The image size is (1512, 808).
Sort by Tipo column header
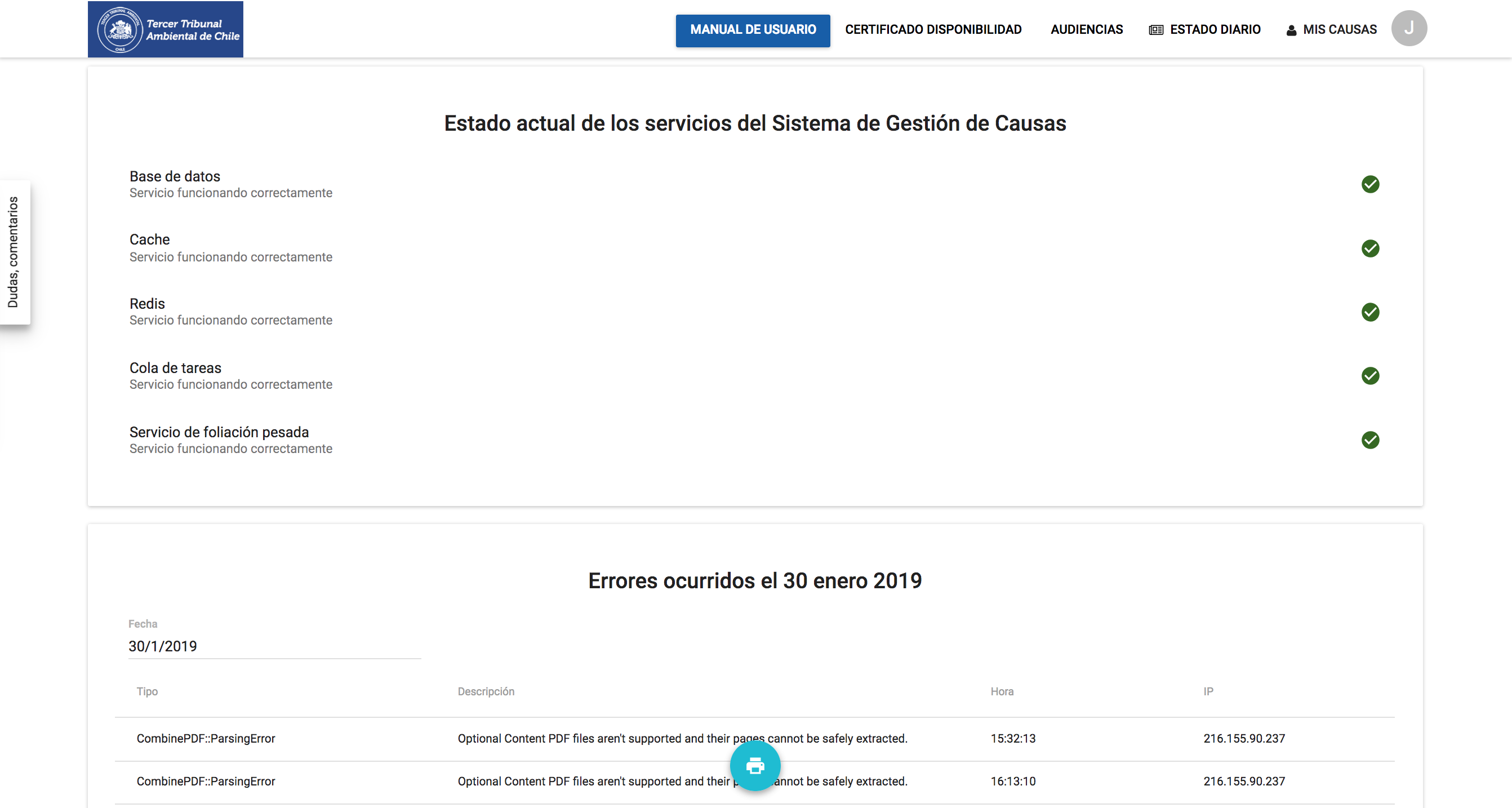pyautogui.click(x=146, y=691)
